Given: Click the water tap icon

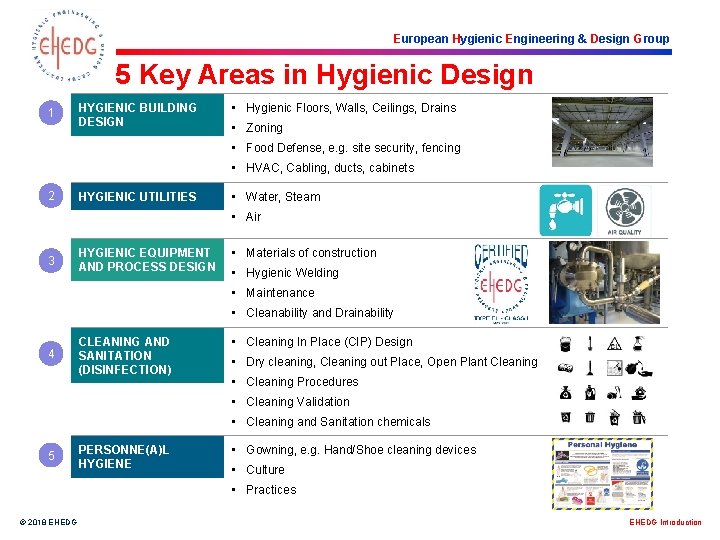Looking at the screenshot, I should coord(565,210).
